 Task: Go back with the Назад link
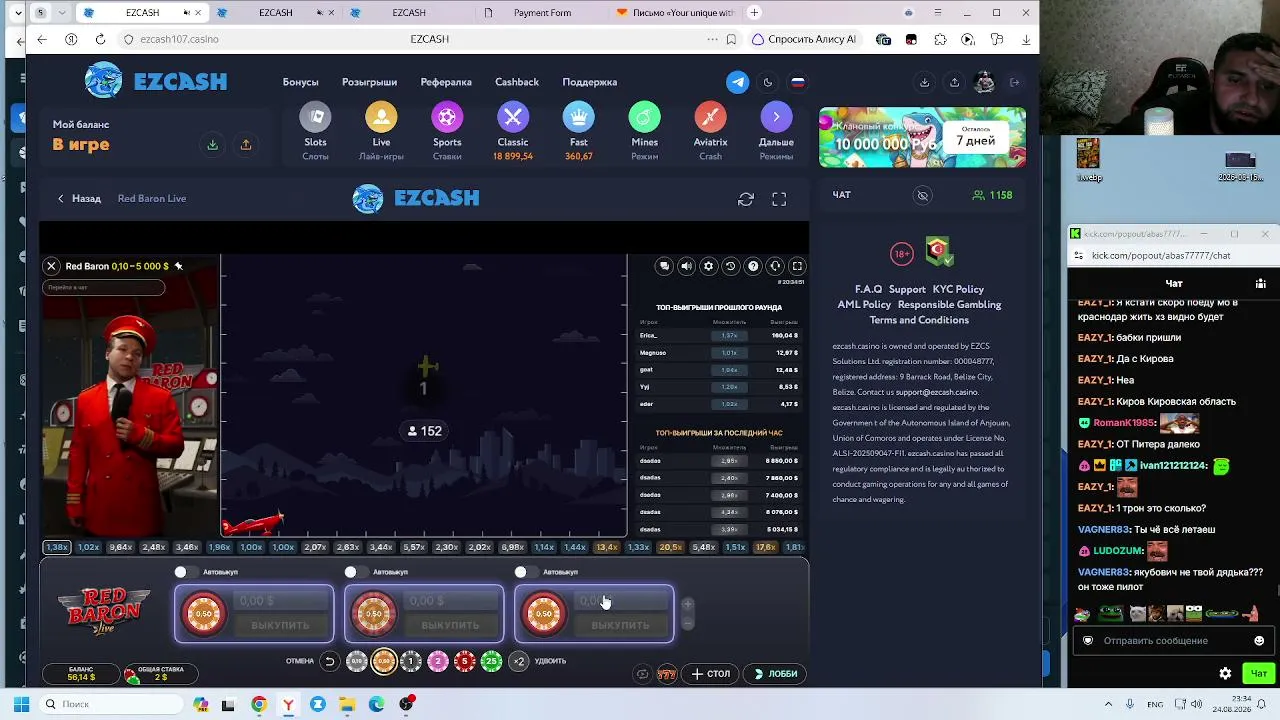(x=79, y=199)
